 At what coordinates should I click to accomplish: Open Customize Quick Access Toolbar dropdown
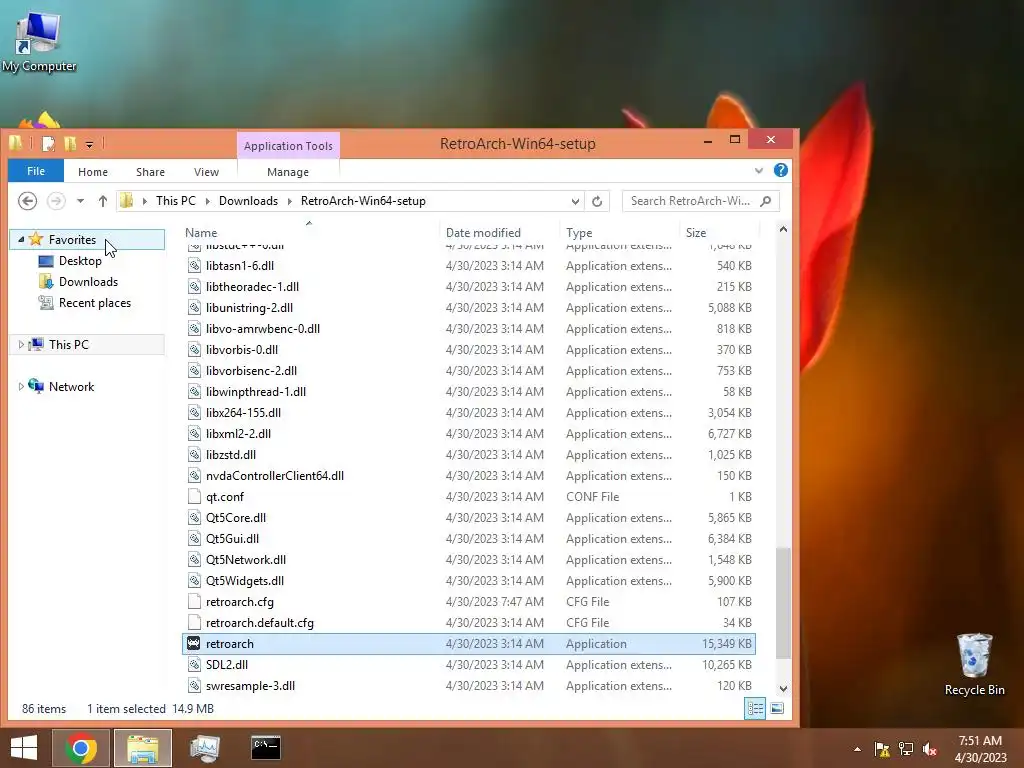coord(89,144)
